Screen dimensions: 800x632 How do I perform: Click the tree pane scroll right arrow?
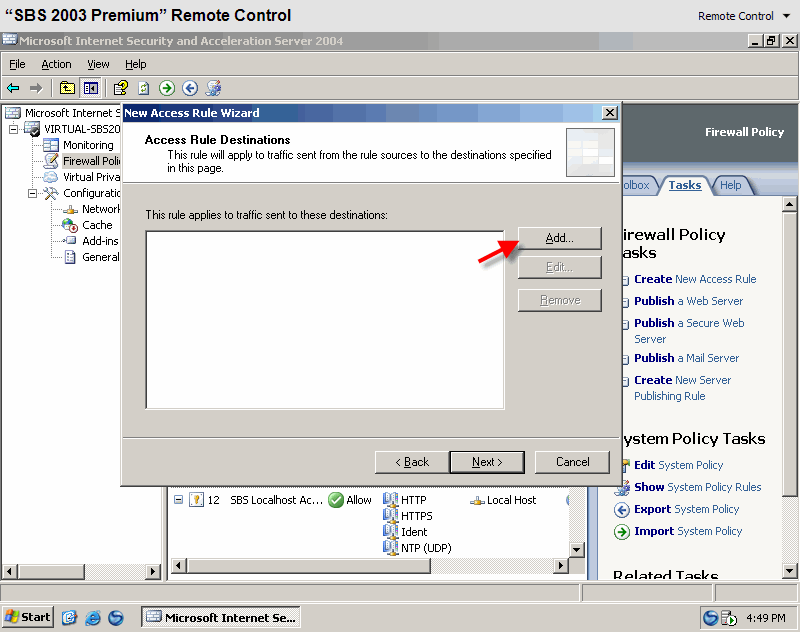click(x=152, y=572)
